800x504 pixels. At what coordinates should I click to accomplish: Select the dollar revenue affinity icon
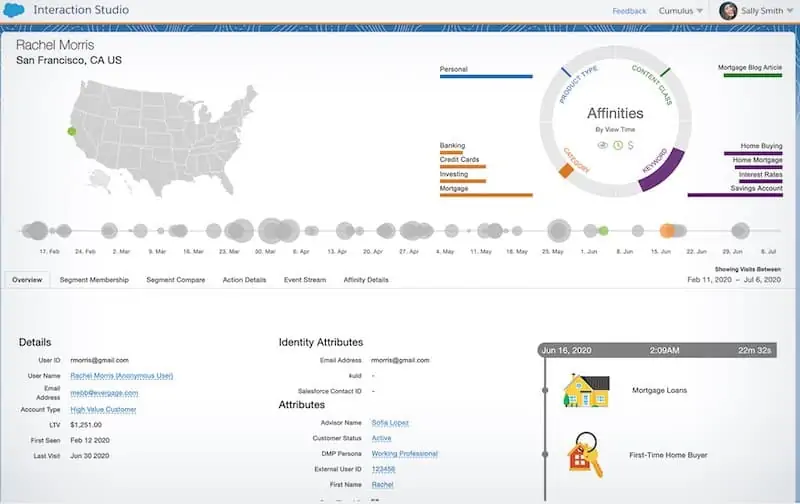(631, 145)
